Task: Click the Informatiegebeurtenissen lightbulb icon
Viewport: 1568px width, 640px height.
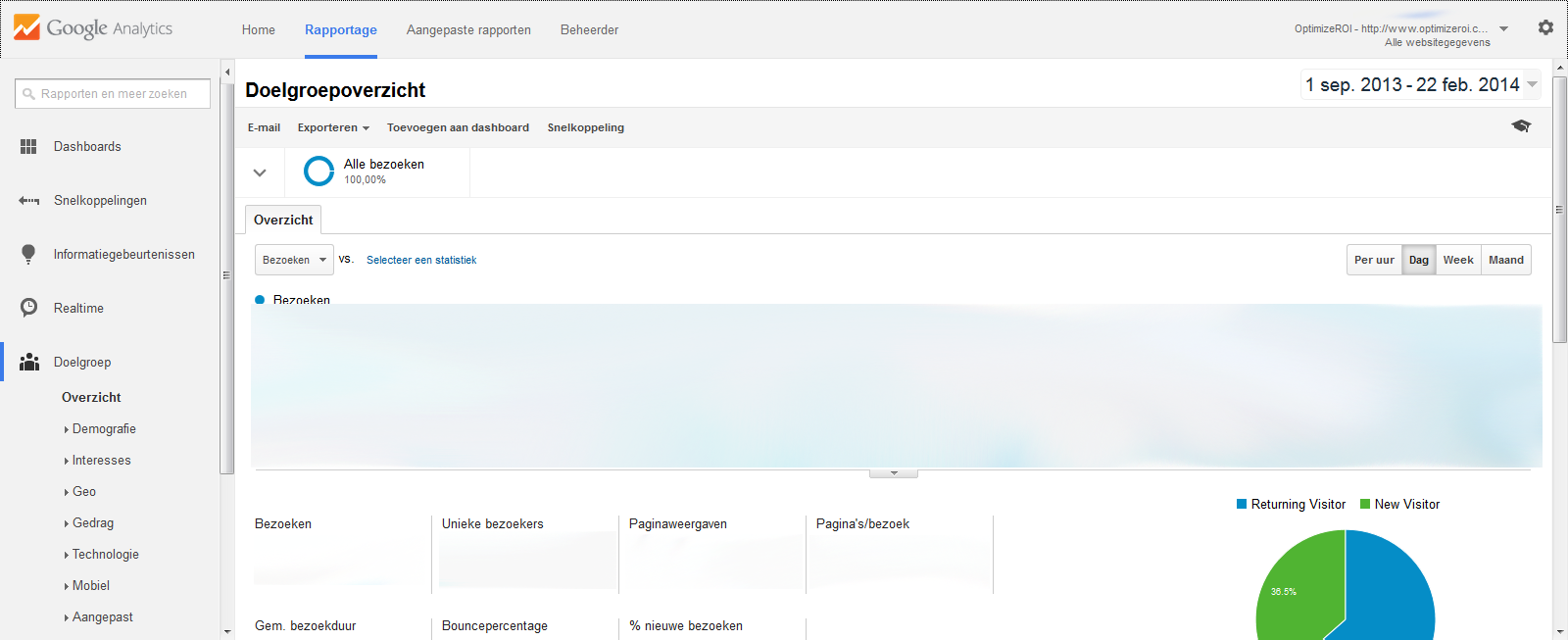Action: pos(28,254)
